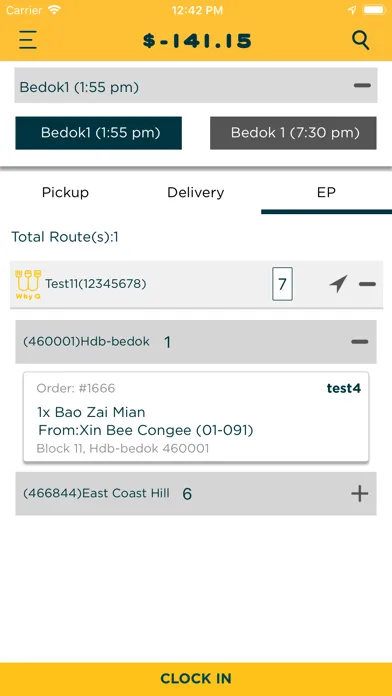Tap the battery indicator in status bar
Image resolution: width=392 pixels, height=696 pixels.
click(x=374, y=10)
